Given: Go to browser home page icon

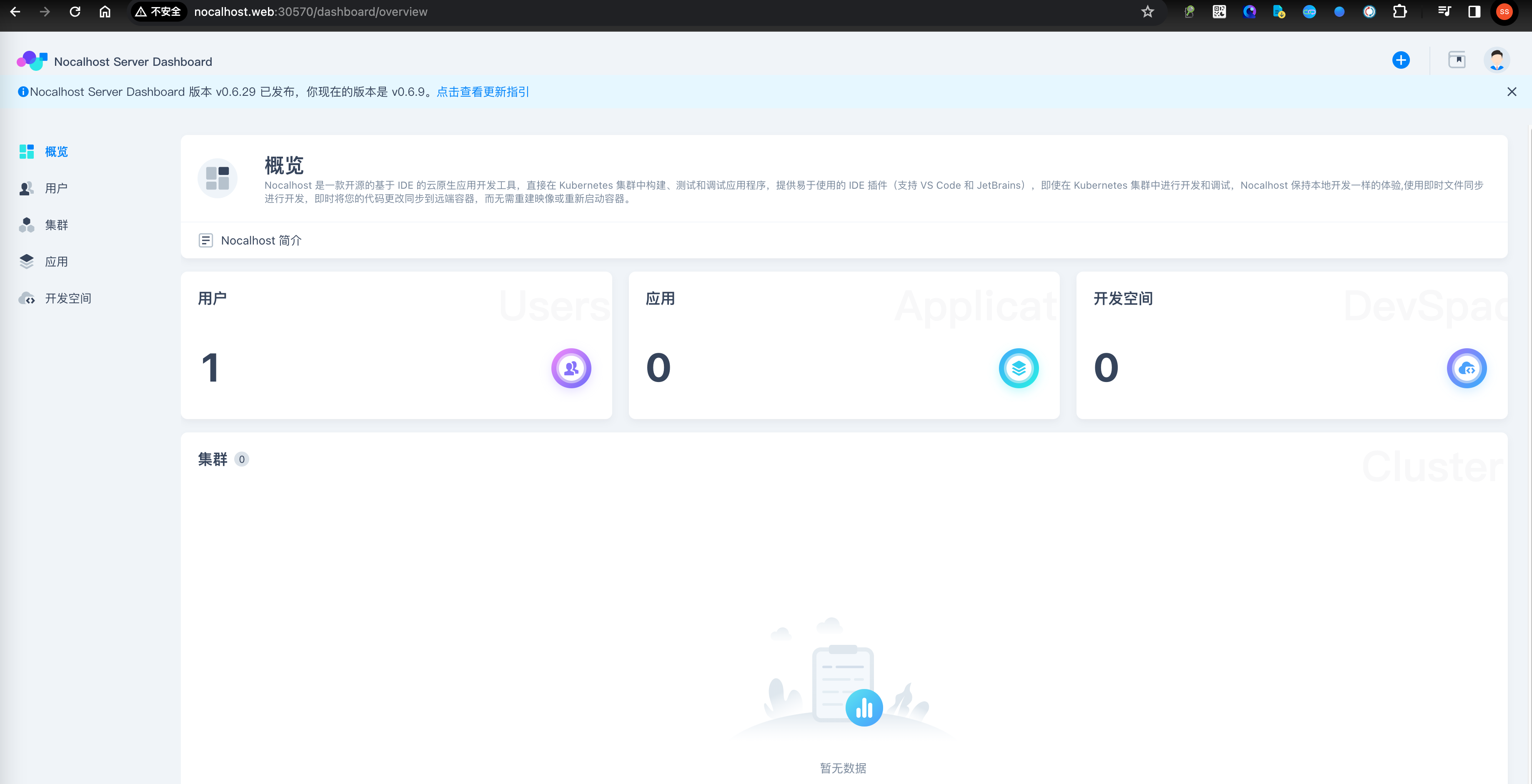Looking at the screenshot, I should pos(105,11).
